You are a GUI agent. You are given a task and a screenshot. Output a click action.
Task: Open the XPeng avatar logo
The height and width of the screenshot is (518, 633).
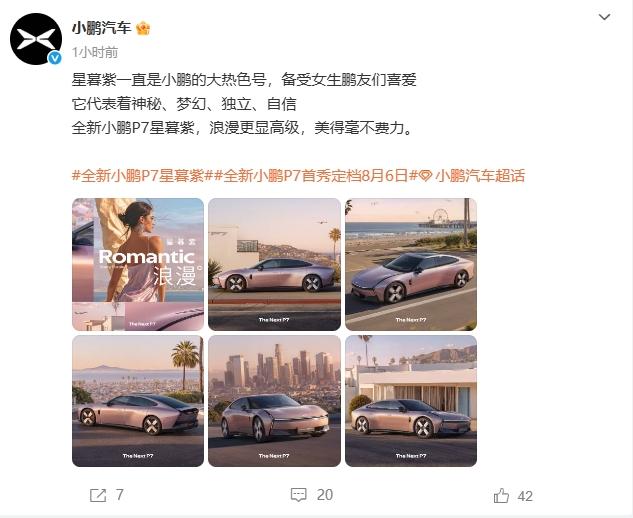(36, 39)
